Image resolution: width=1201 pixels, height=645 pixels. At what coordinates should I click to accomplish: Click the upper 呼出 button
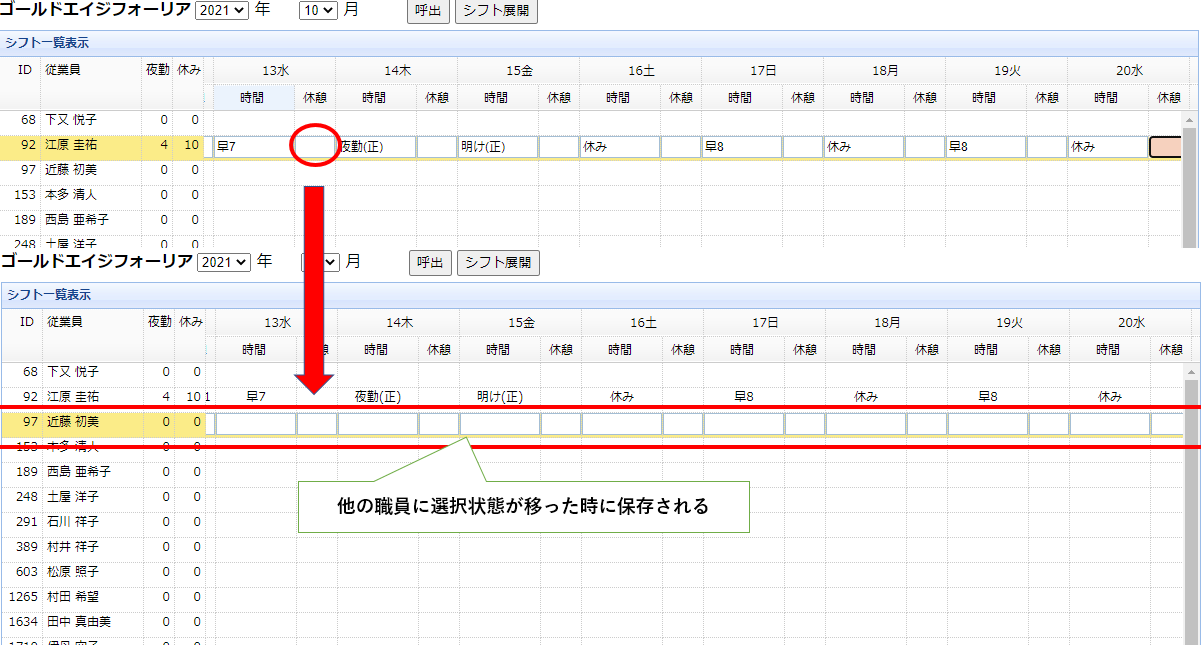point(428,12)
